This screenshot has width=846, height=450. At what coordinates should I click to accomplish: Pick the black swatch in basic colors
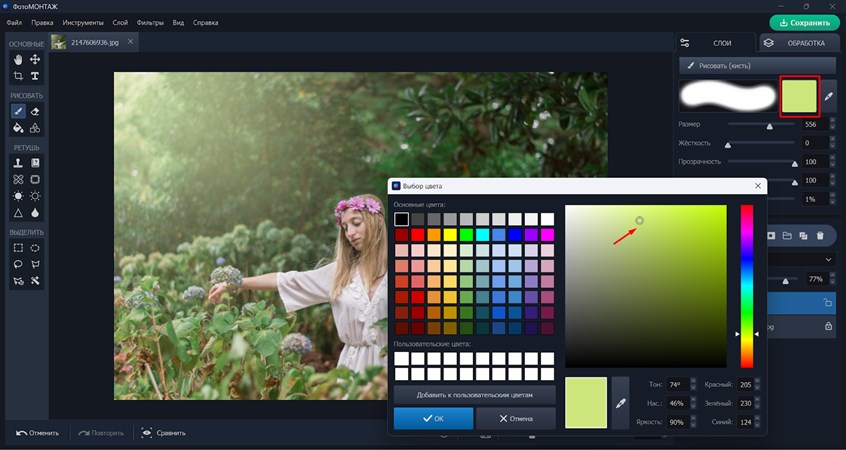pos(401,219)
